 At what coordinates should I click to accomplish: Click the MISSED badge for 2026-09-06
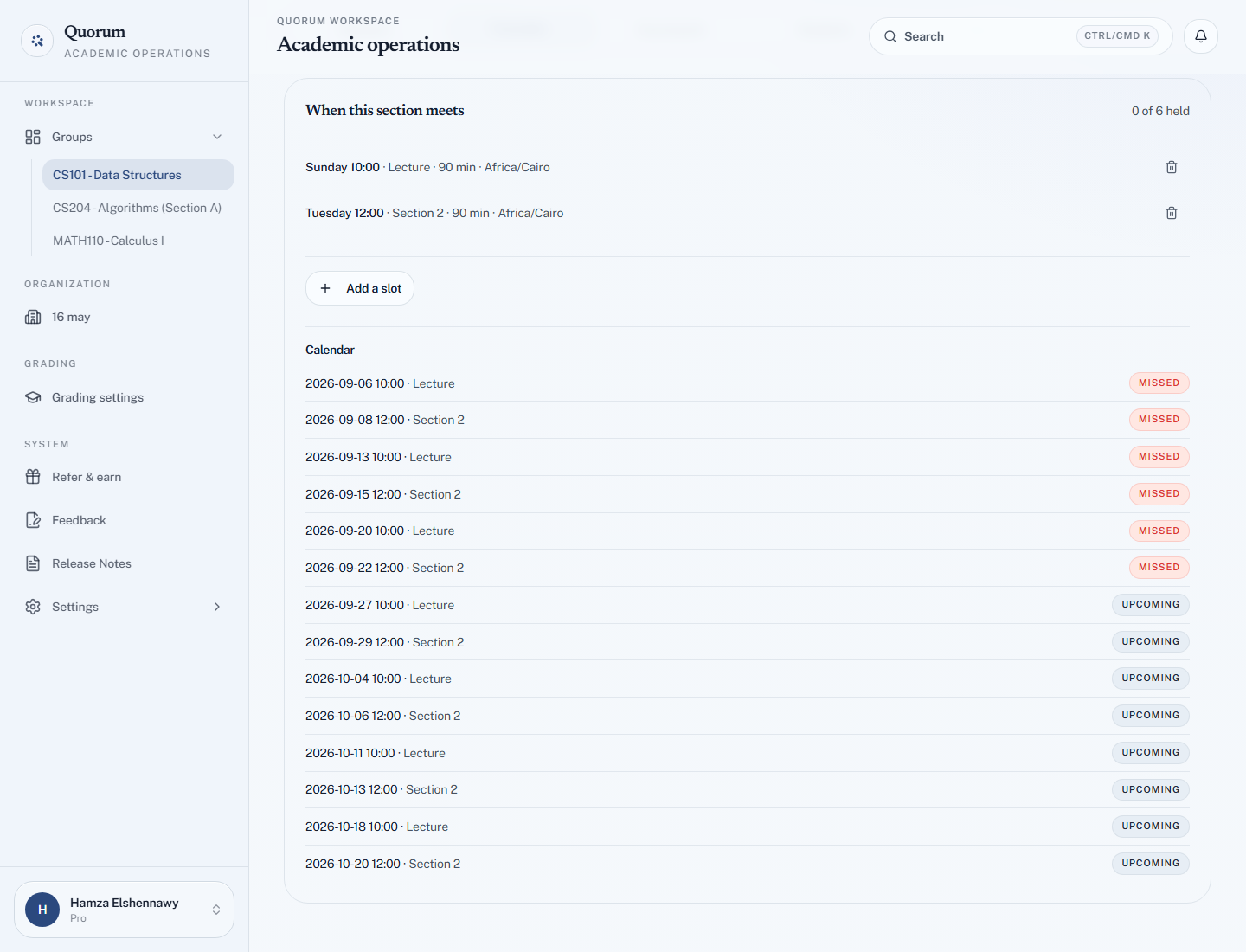(1159, 383)
